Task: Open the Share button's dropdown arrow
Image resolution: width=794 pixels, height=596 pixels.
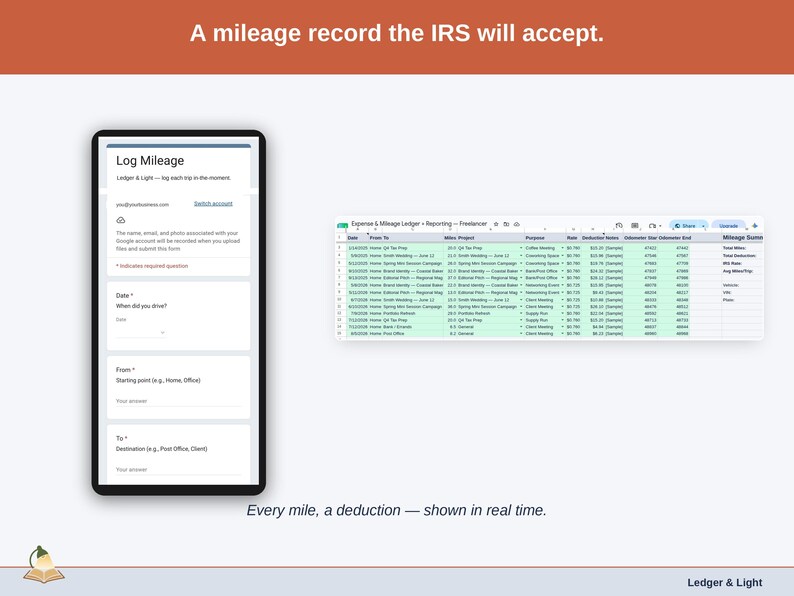Action: [703, 226]
